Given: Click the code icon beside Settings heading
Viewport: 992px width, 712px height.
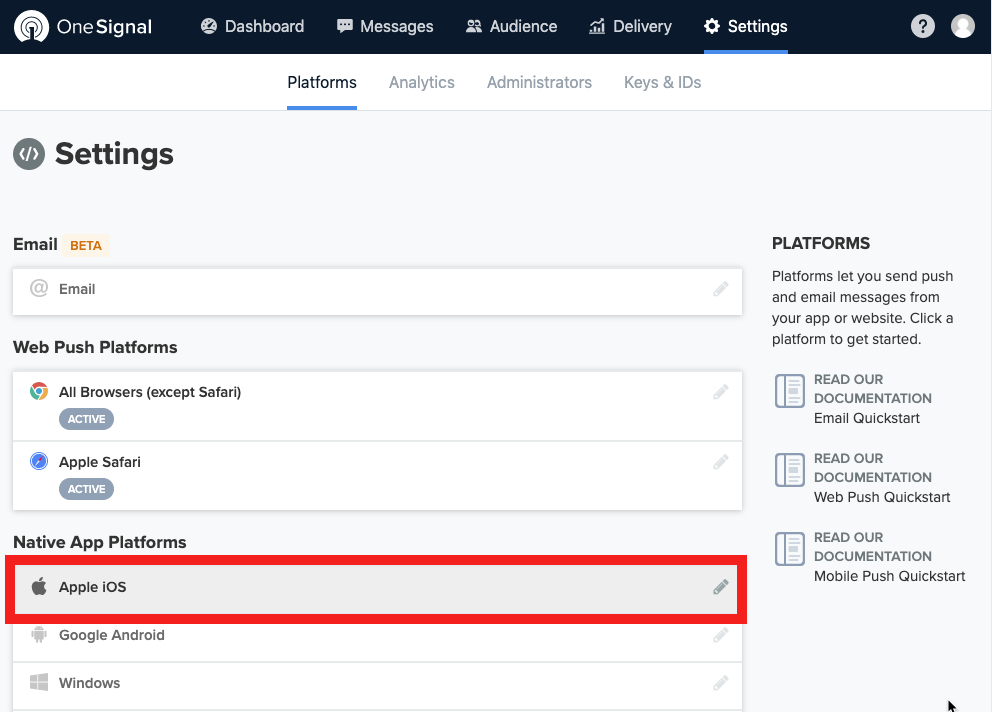Looking at the screenshot, I should click(x=29, y=154).
